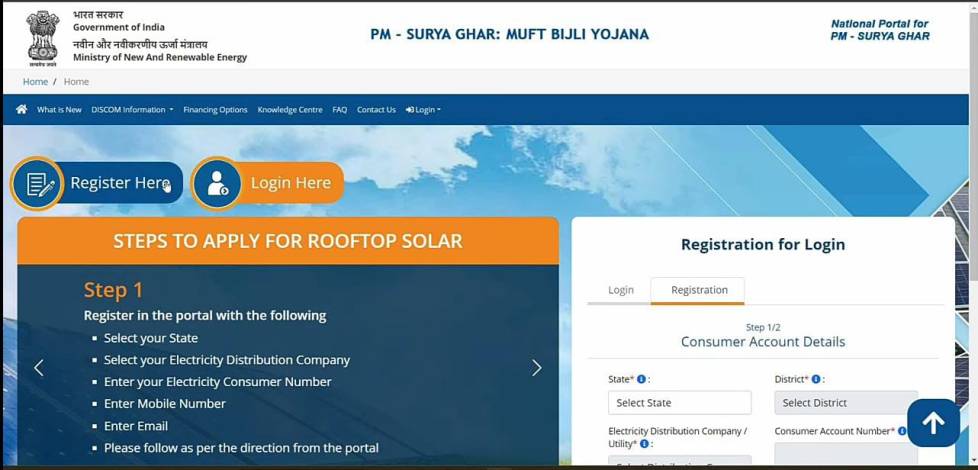
Task: Click 'Enter Email' list item
Action: [x=135, y=426]
